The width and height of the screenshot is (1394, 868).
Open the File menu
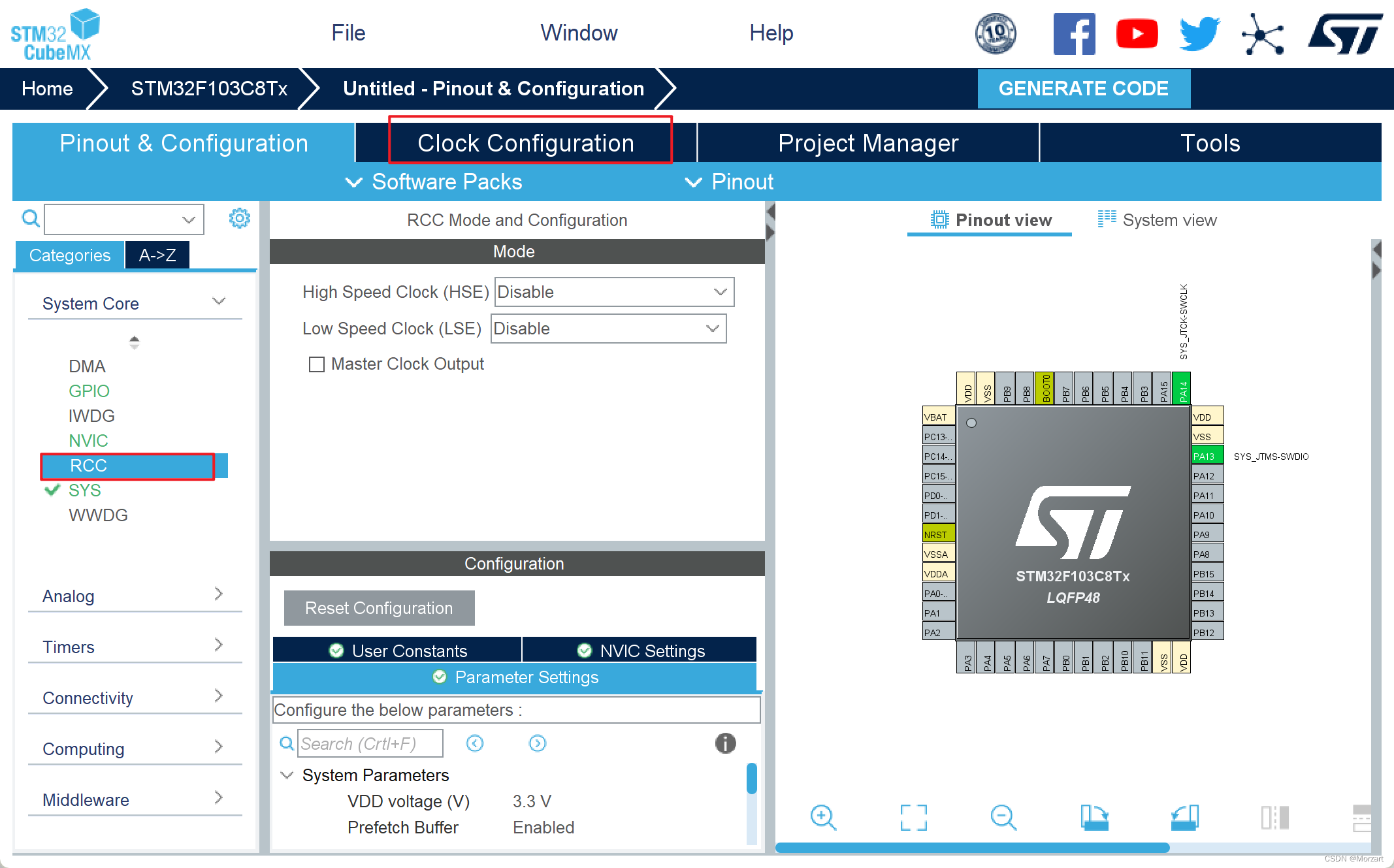coord(348,33)
